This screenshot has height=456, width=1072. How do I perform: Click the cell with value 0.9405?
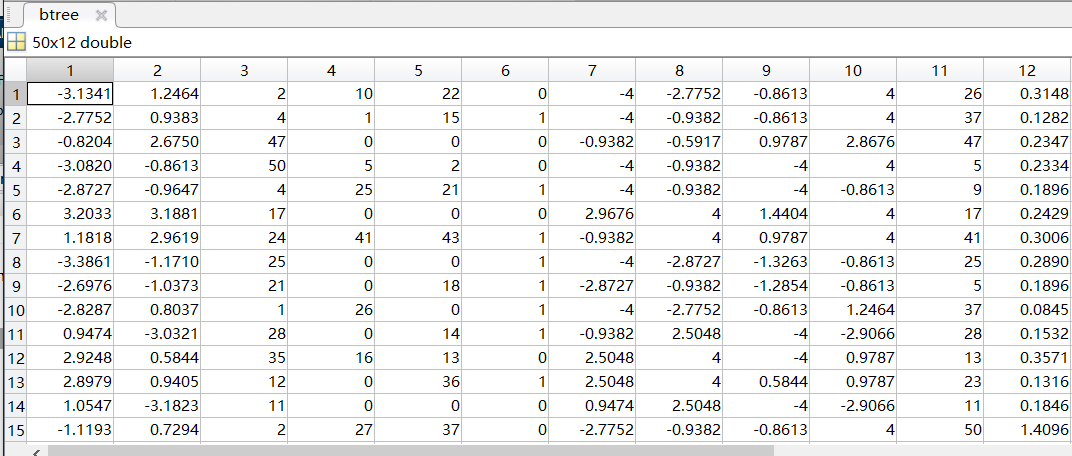click(157, 382)
